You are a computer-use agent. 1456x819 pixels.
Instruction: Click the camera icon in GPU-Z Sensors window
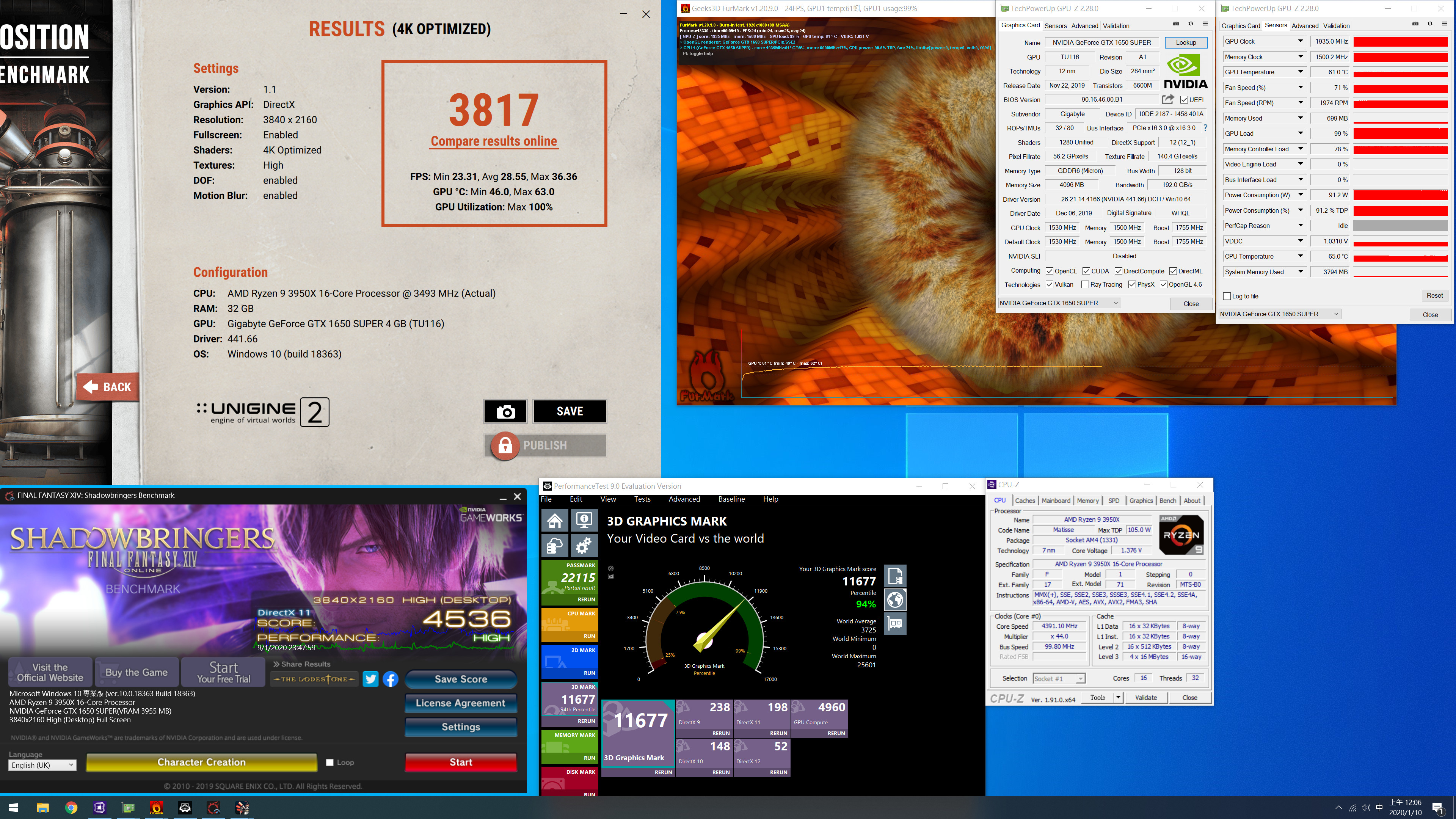click(1415, 24)
